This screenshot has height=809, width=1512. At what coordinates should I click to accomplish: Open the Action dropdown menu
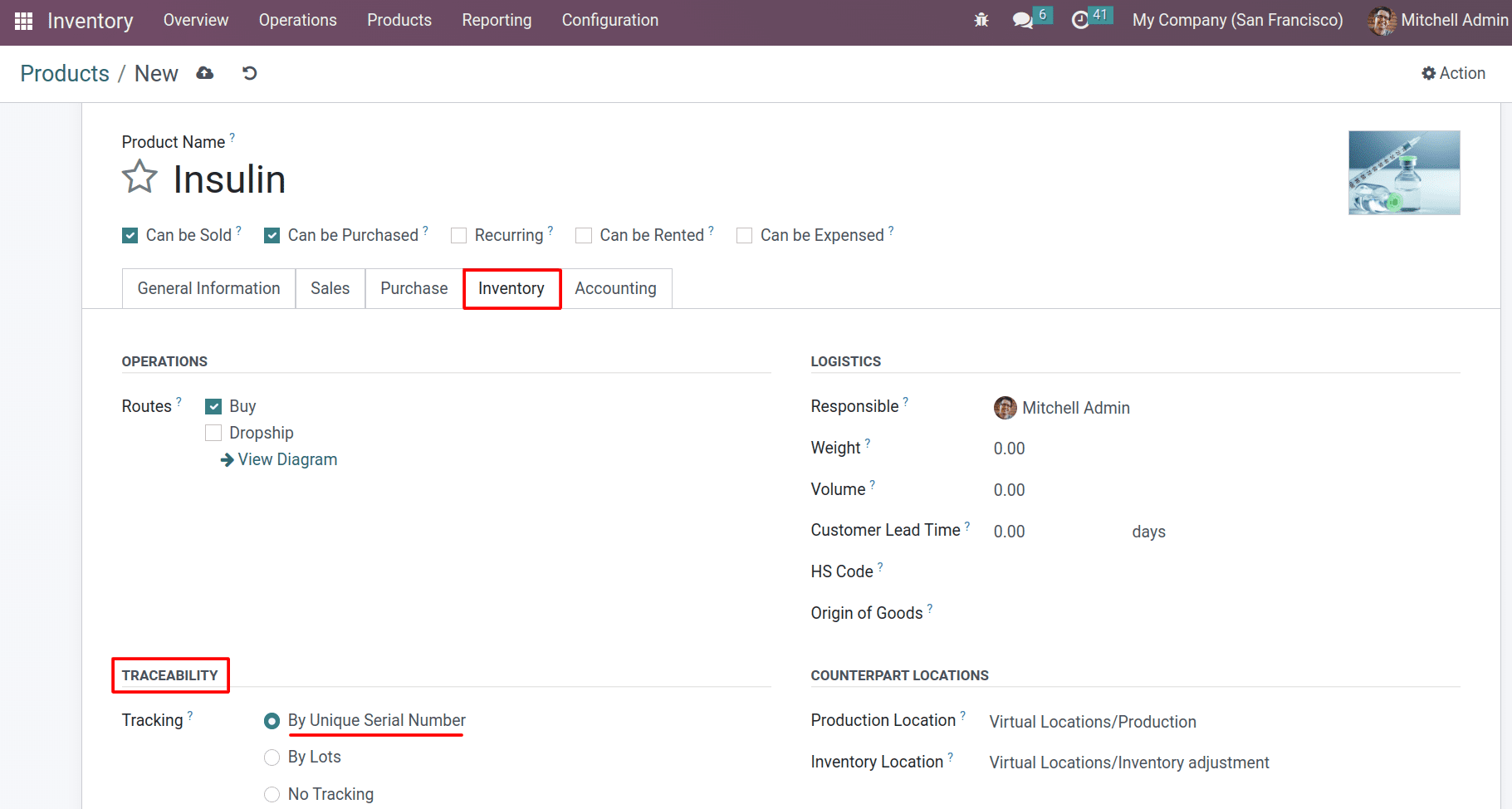[x=1453, y=73]
